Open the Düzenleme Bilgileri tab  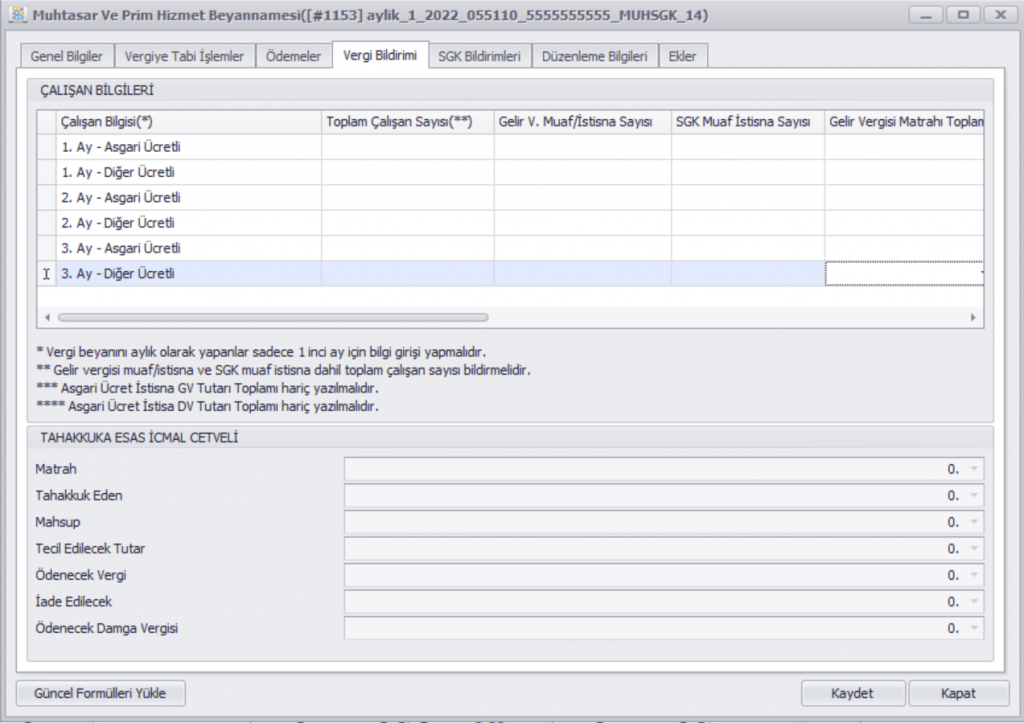point(594,57)
